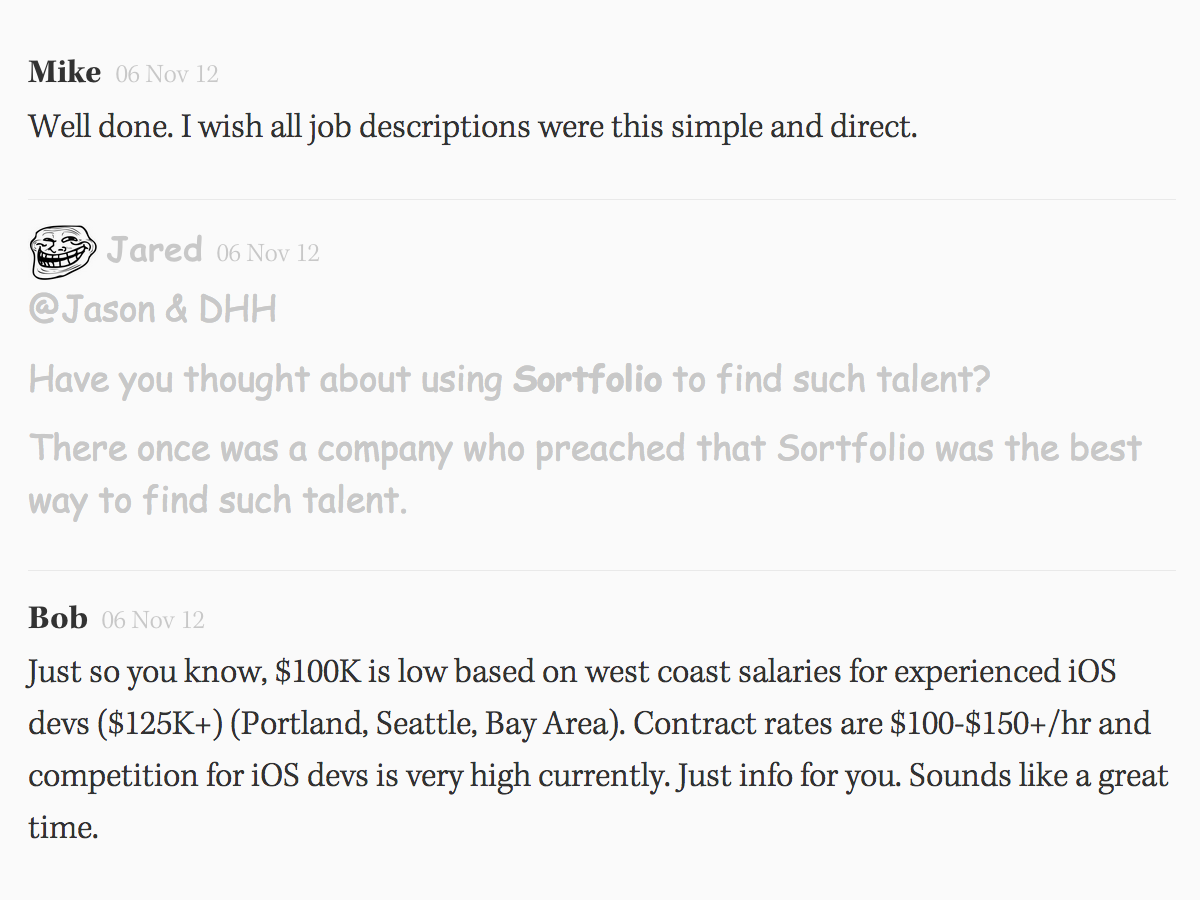Click the commenter name Jared

[155, 249]
